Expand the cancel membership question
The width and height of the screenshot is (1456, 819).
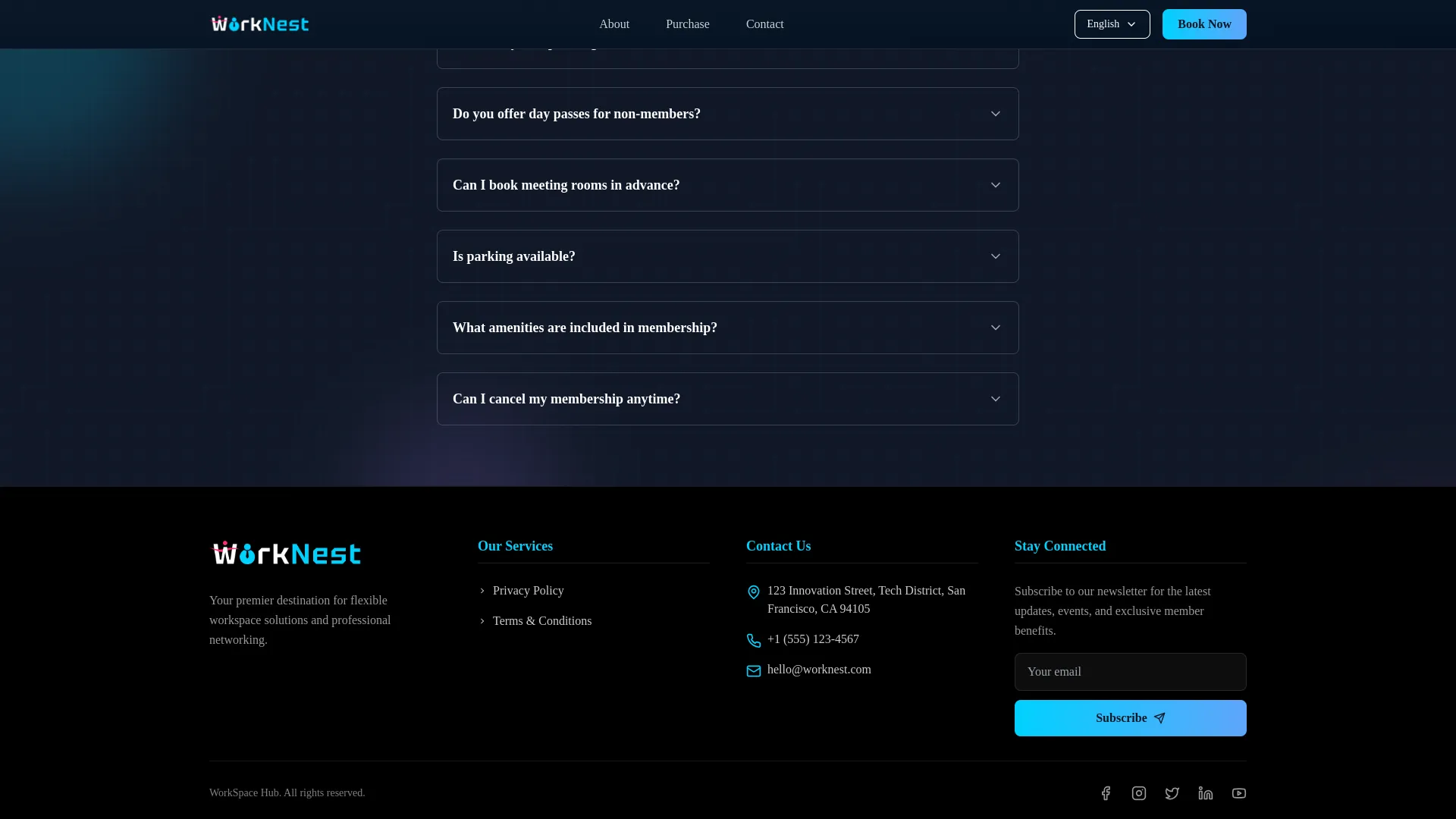tap(727, 399)
